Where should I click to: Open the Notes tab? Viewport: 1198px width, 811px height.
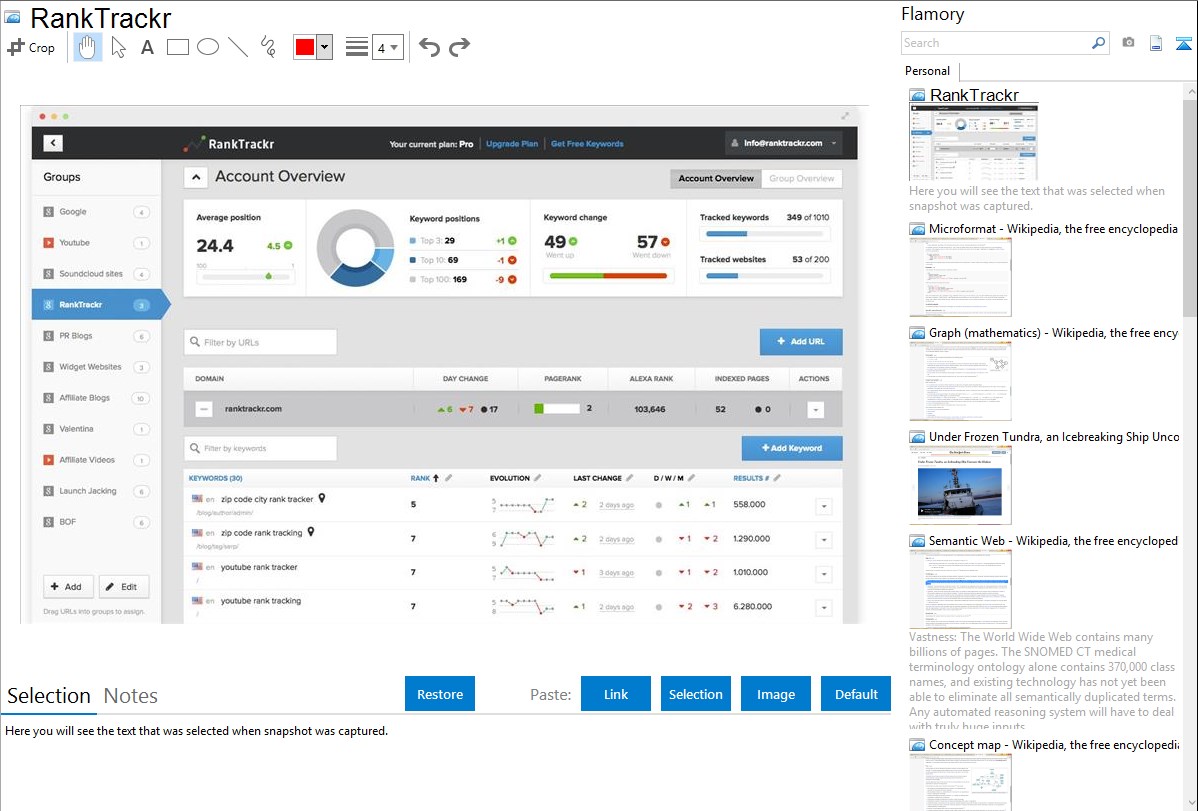pos(131,696)
